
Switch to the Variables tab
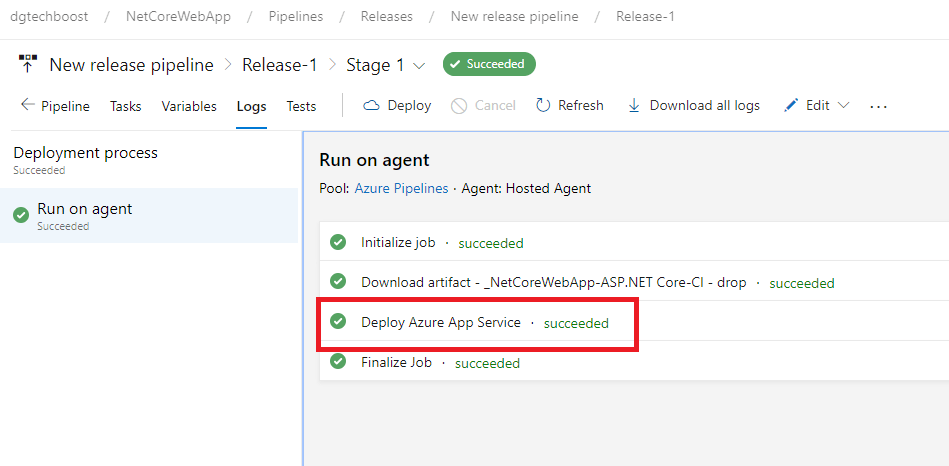(189, 106)
